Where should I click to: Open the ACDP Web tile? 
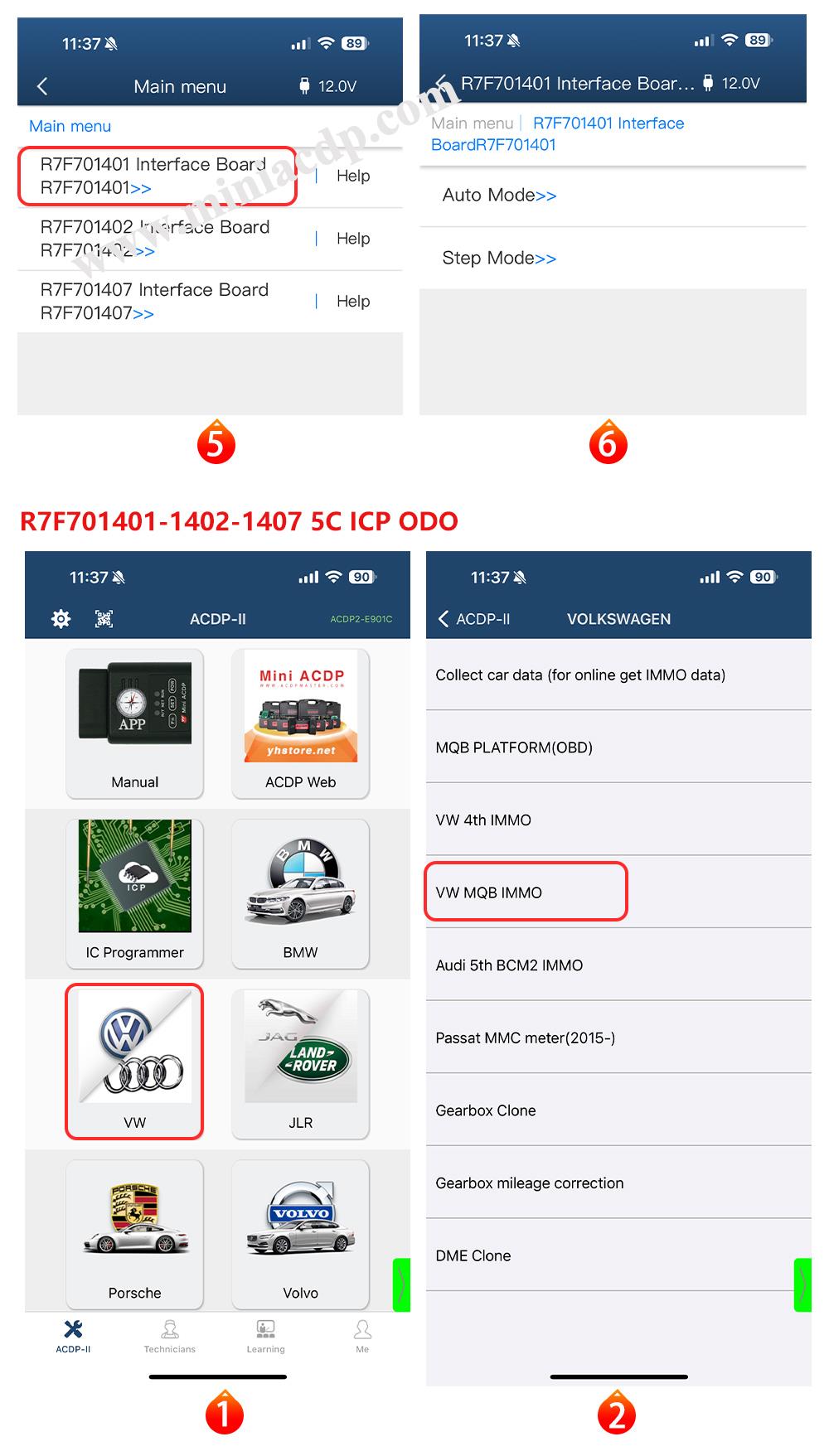pos(300,722)
